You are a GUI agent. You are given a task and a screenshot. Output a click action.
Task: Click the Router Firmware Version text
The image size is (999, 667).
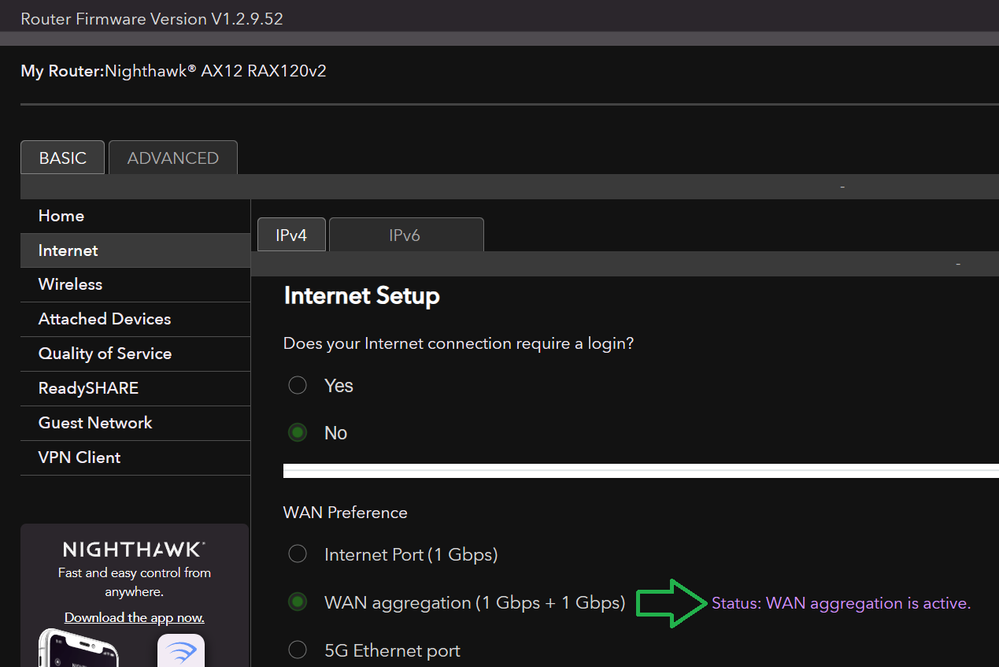(152, 19)
